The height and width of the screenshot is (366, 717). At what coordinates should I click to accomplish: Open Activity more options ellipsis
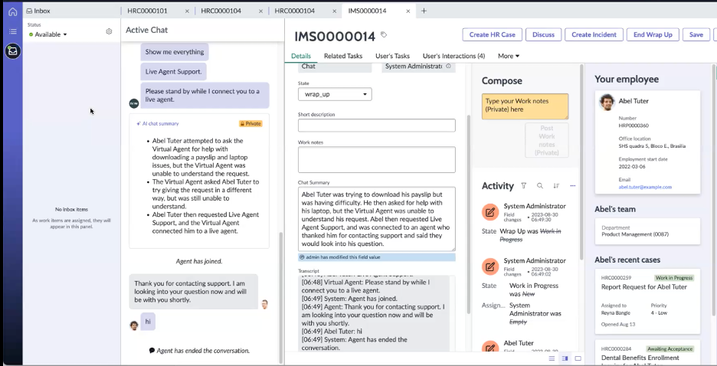[573, 186]
